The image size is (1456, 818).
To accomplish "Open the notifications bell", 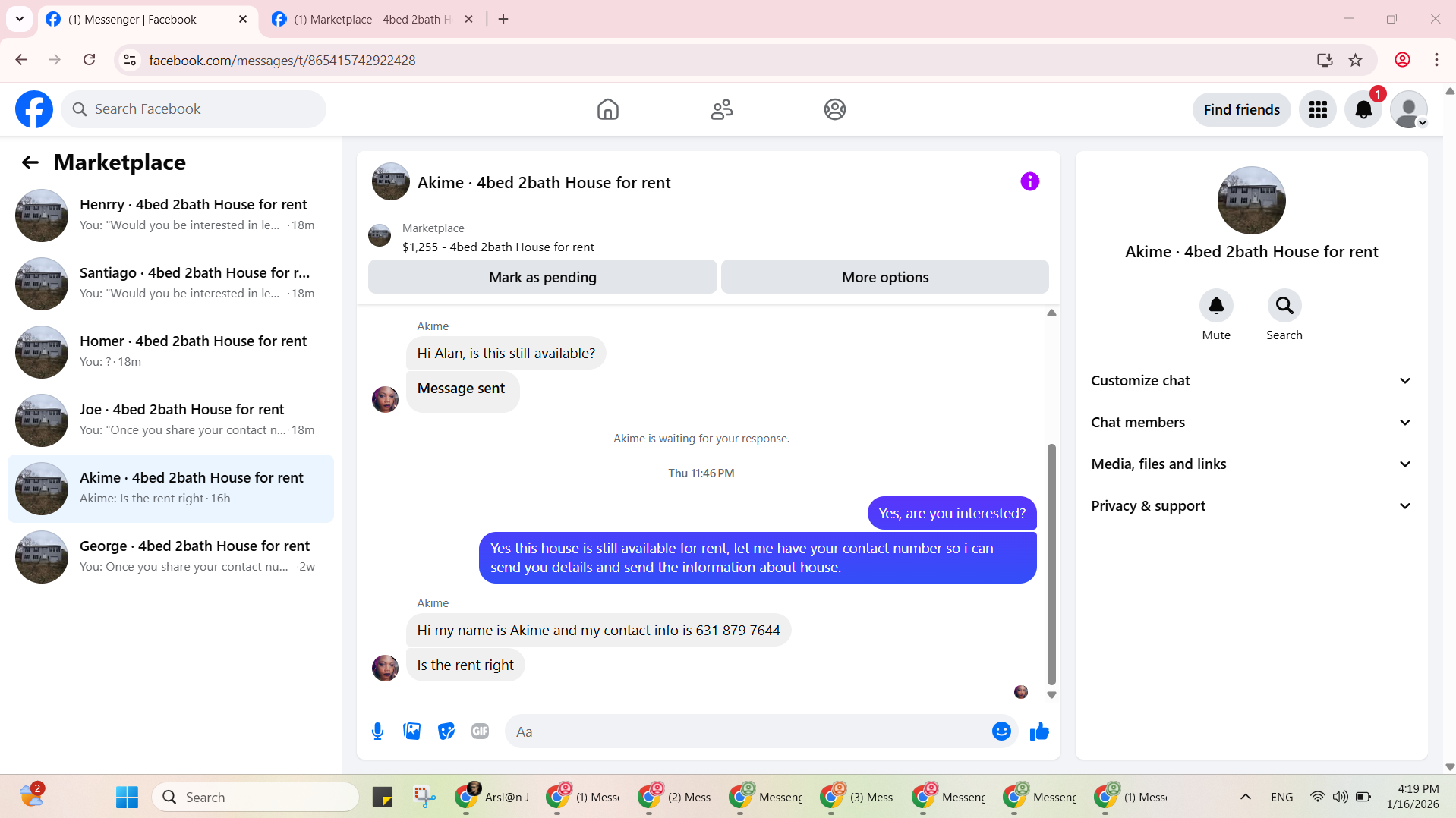I will [x=1363, y=109].
